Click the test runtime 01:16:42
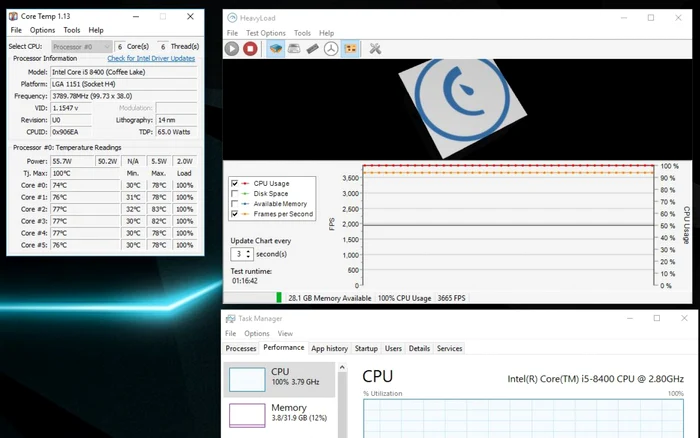This screenshot has height=438, width=700. (245, 281)
